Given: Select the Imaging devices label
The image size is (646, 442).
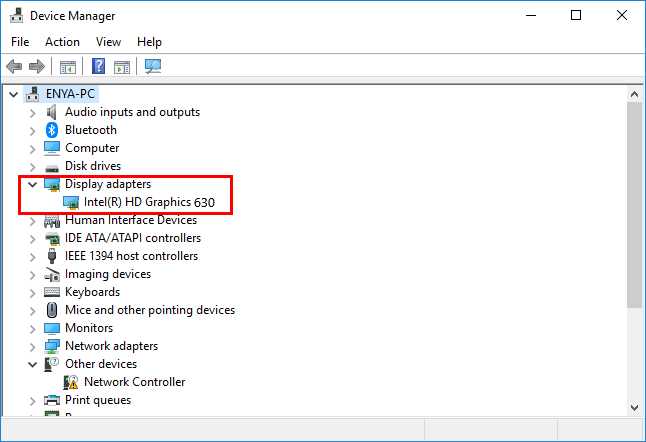Looking at the screenshot, I should [108, 274].
